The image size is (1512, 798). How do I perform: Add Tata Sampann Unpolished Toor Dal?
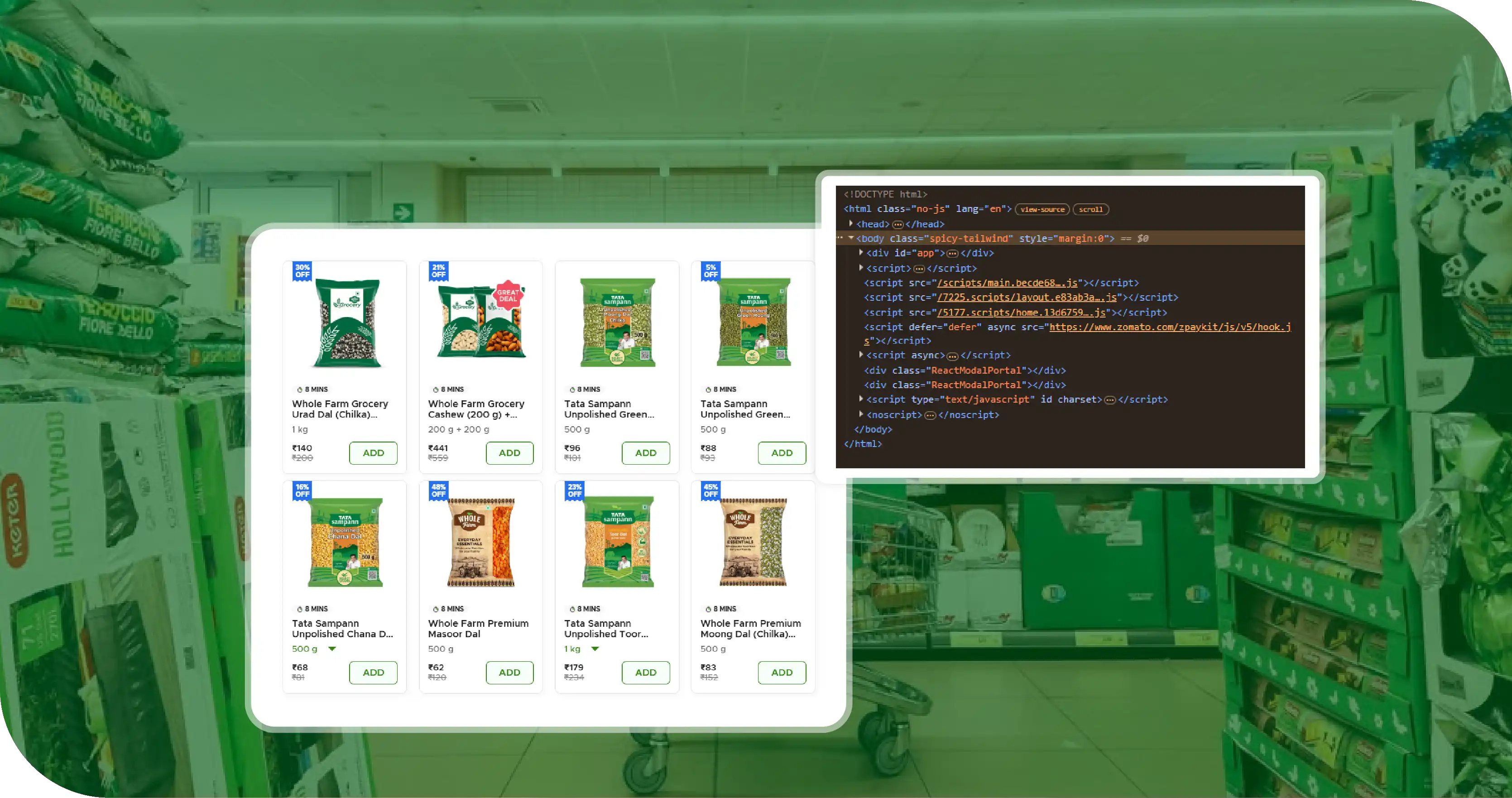coord(646,673)
